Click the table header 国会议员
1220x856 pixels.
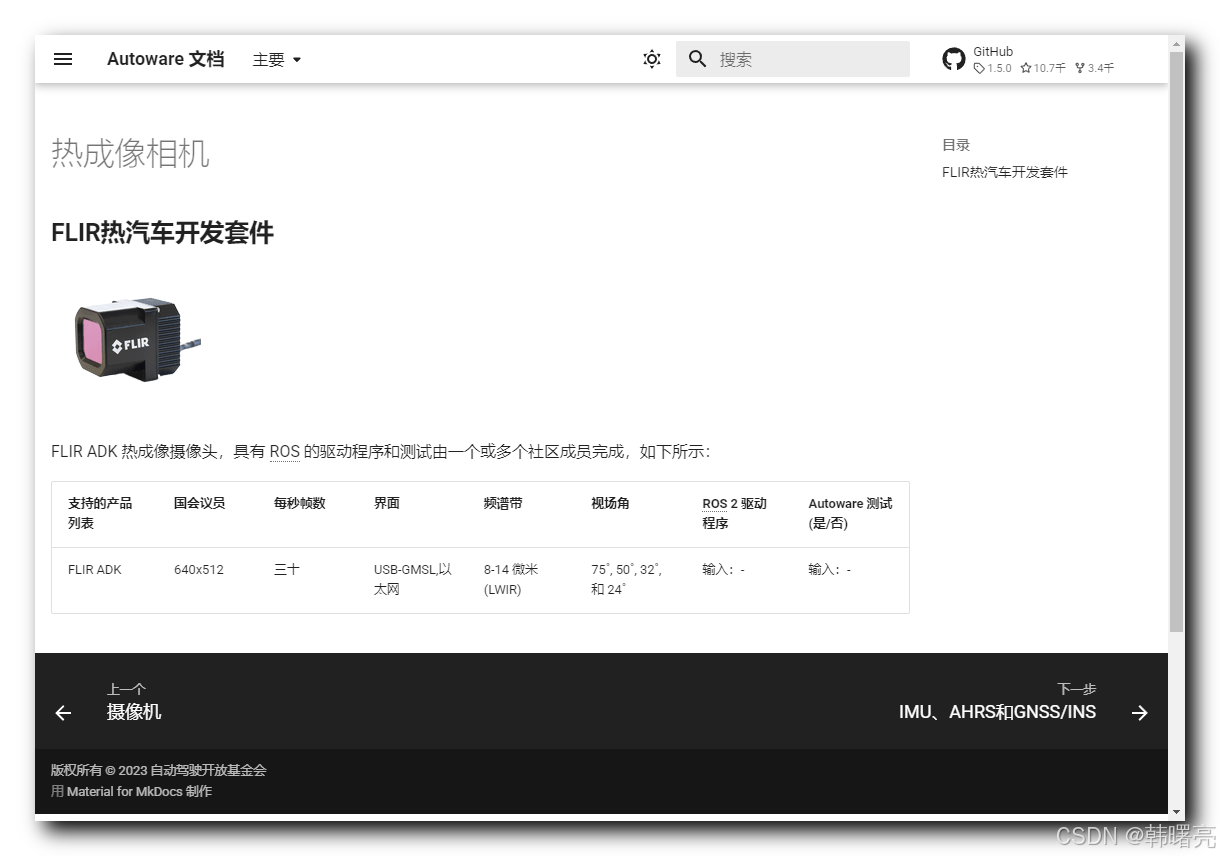coord(199,503)
